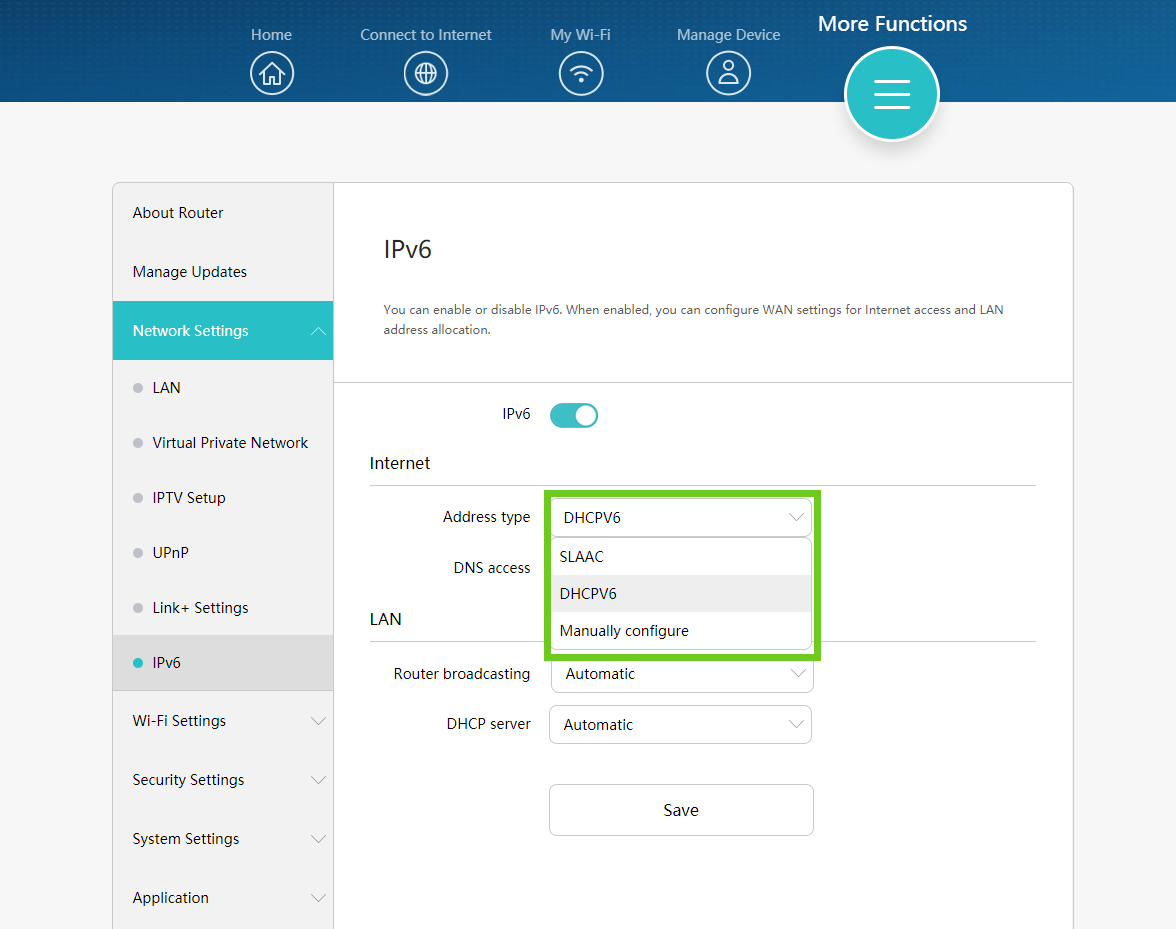Viewport: 1176px width, 929px height.
Task: Open Router broadcasting dropdown arrow
Action: coord(797,674)
